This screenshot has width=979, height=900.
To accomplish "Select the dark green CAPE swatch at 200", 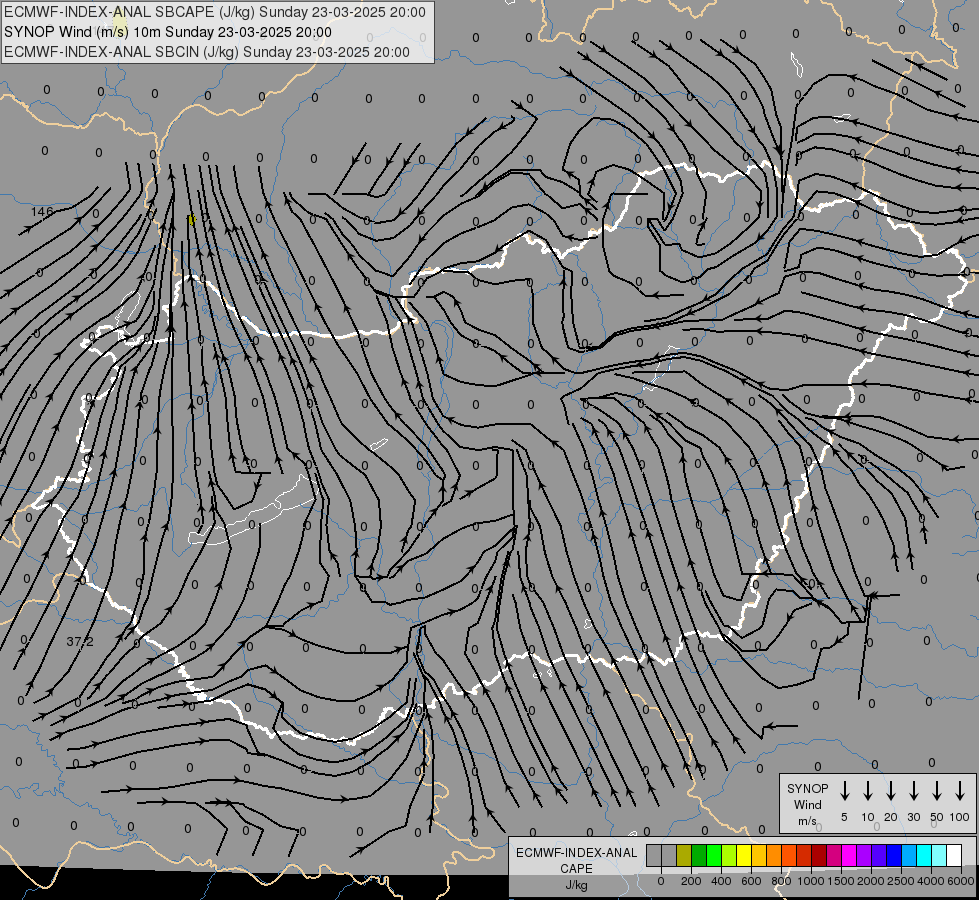I will tap(699, 855).
